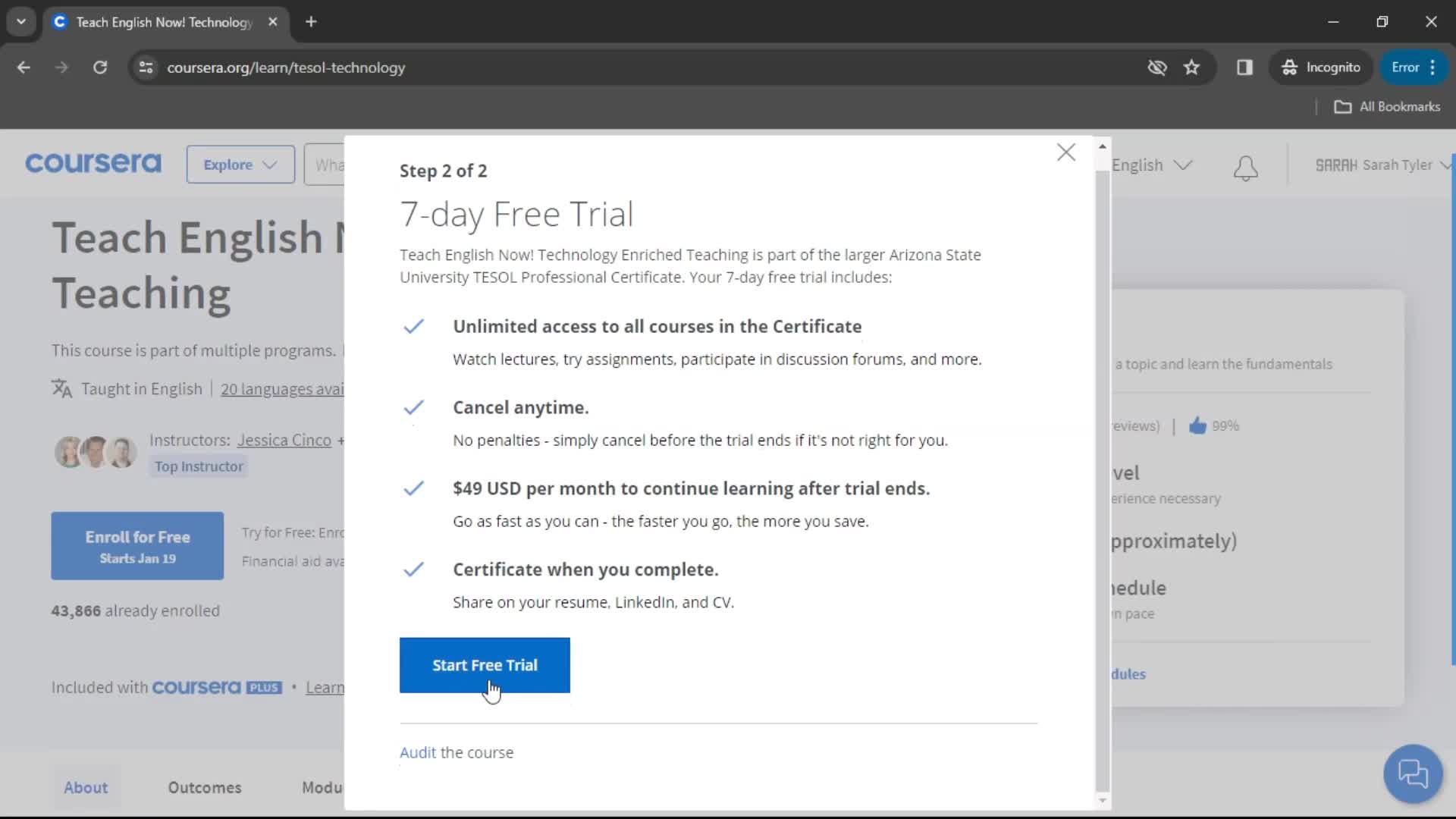This screenshot has height=819, width=1456.
Task: Open a new browser tab
Action: [311, 22]
